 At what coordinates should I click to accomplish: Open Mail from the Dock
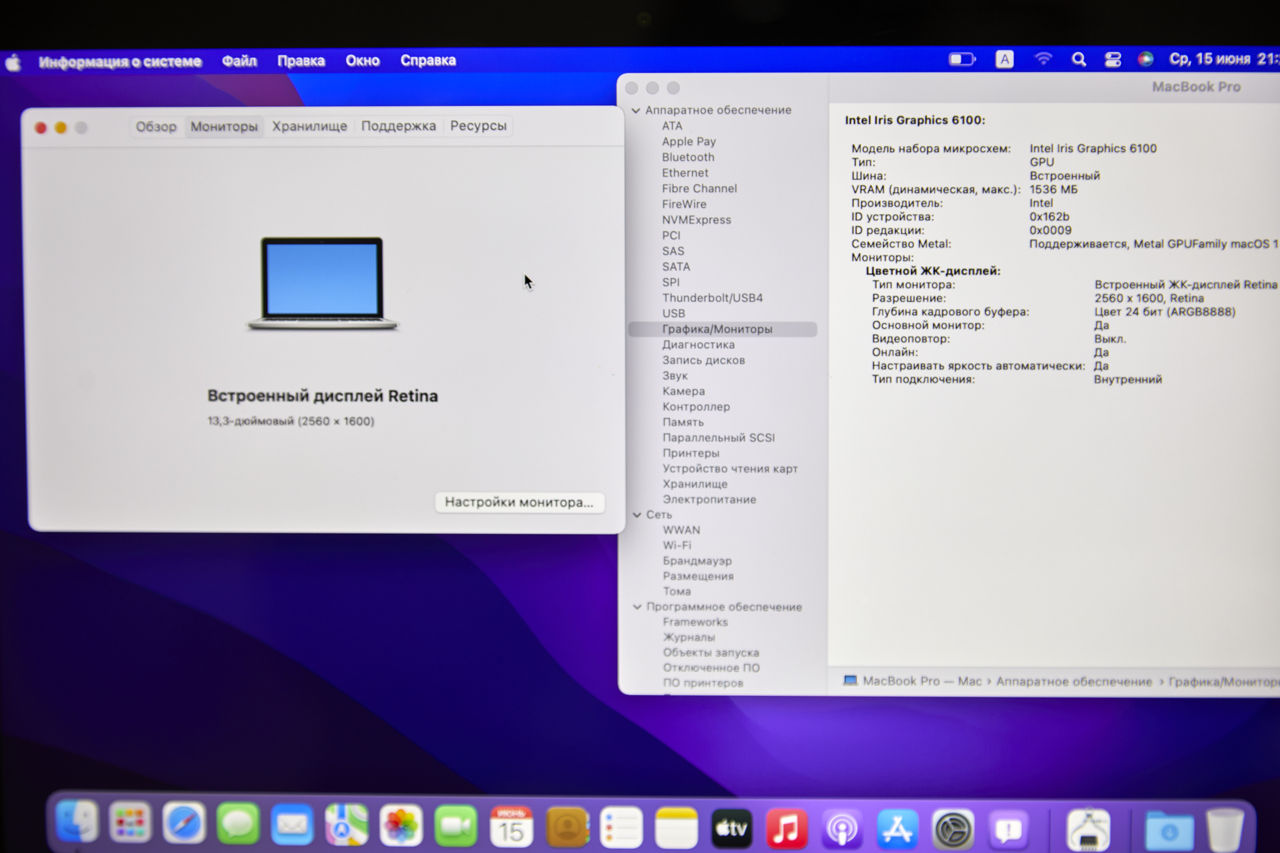click(292, 825)
